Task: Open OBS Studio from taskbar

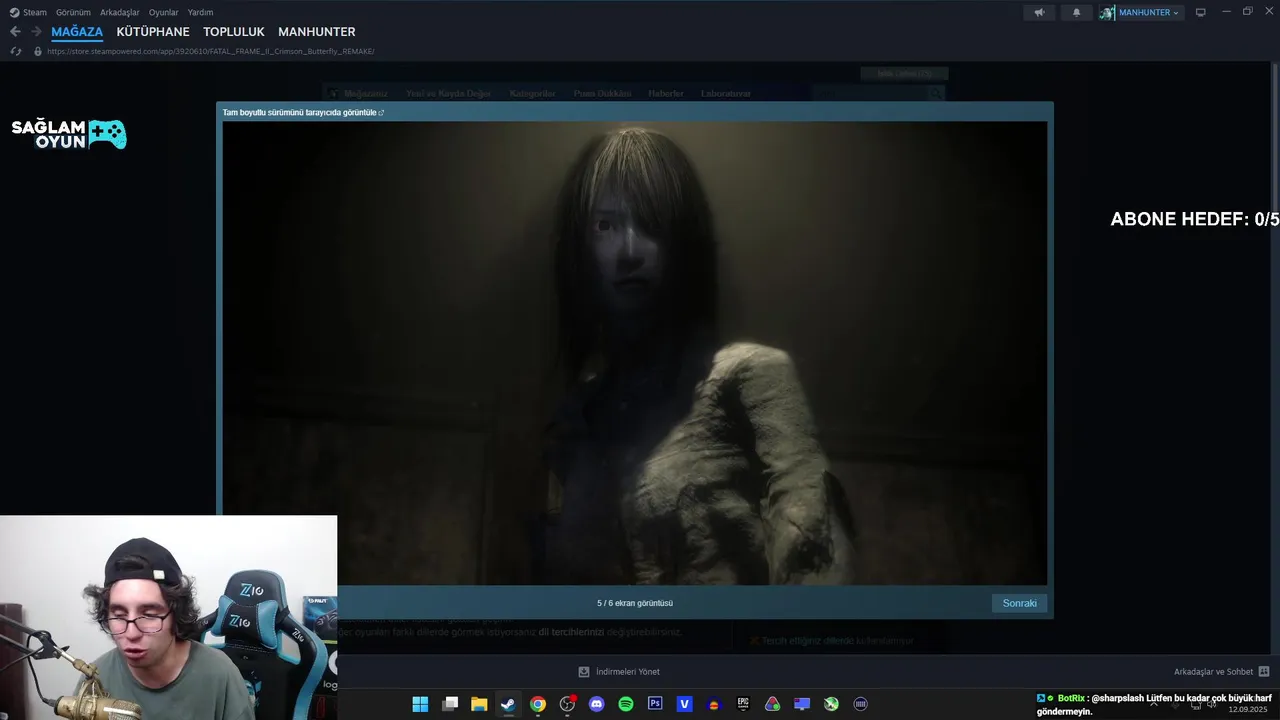Action: click(568, 704)
